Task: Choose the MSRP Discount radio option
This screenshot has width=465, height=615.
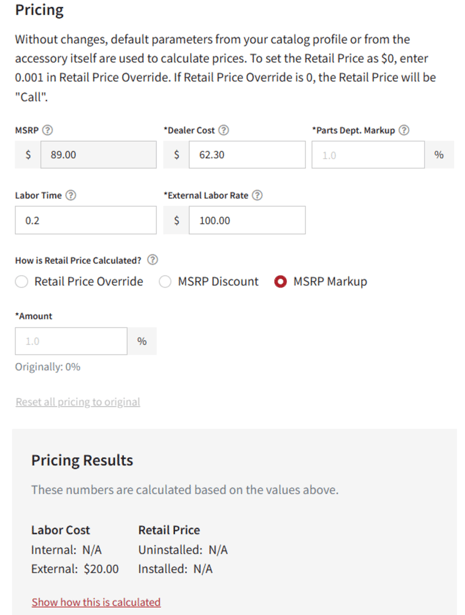Action: click(x=165, y=282)
